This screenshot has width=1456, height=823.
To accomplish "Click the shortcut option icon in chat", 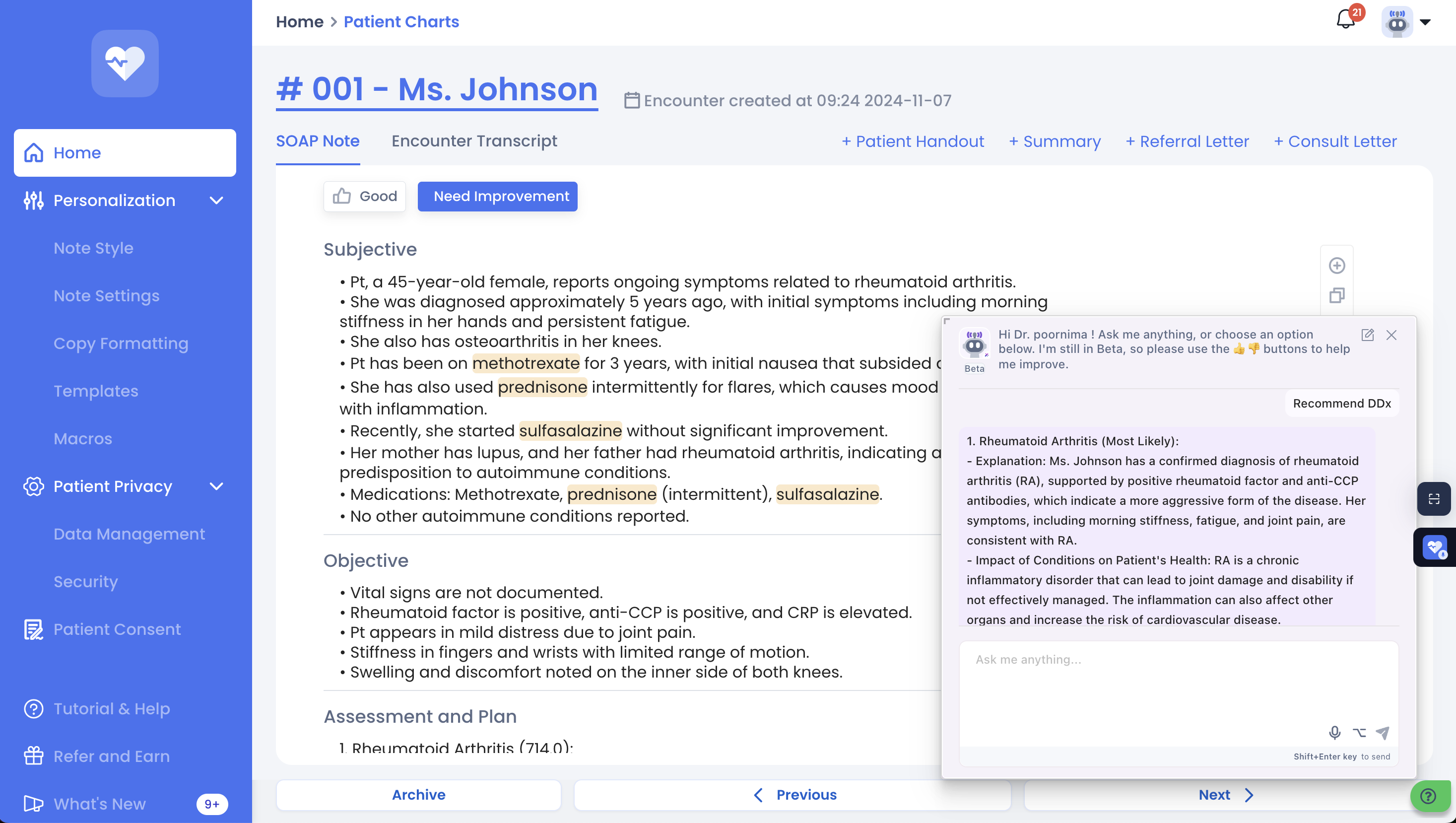I will pyautogui.click(x=1359, y=733).
